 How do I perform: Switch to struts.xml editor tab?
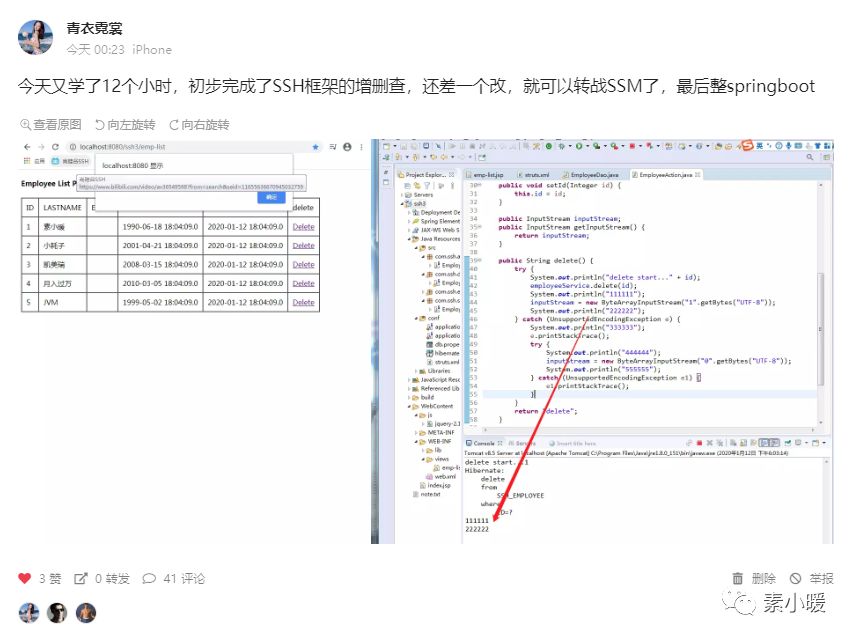click(x=533, y=175)
